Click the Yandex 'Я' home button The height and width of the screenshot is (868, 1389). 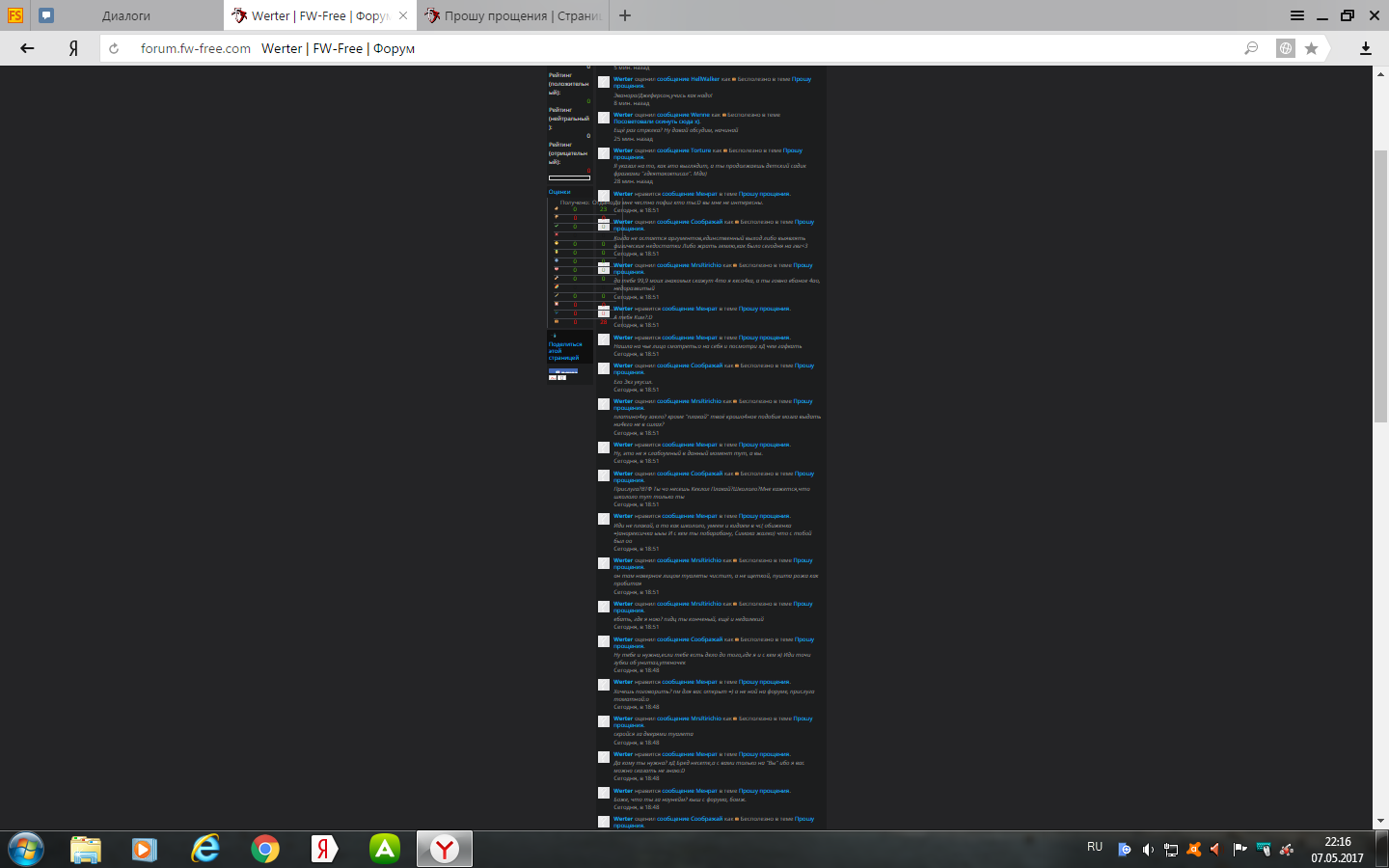pos(73,48)
